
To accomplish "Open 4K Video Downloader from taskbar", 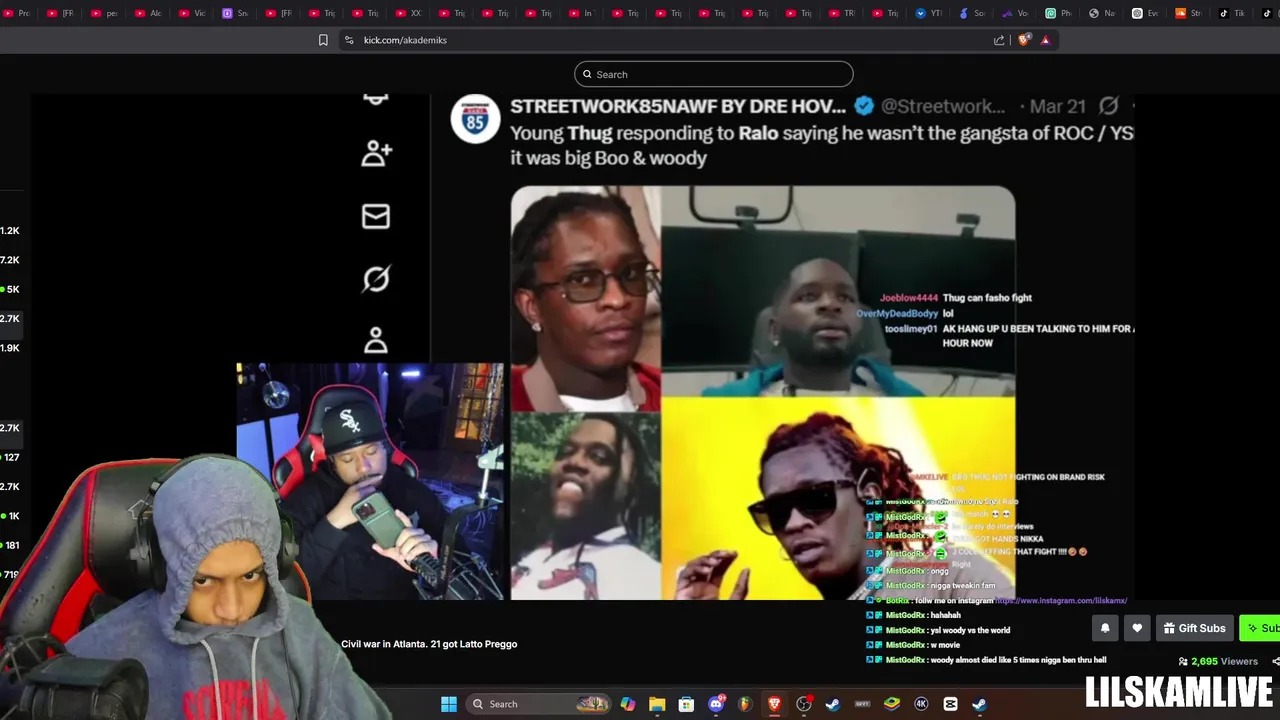I will (921, 704).
